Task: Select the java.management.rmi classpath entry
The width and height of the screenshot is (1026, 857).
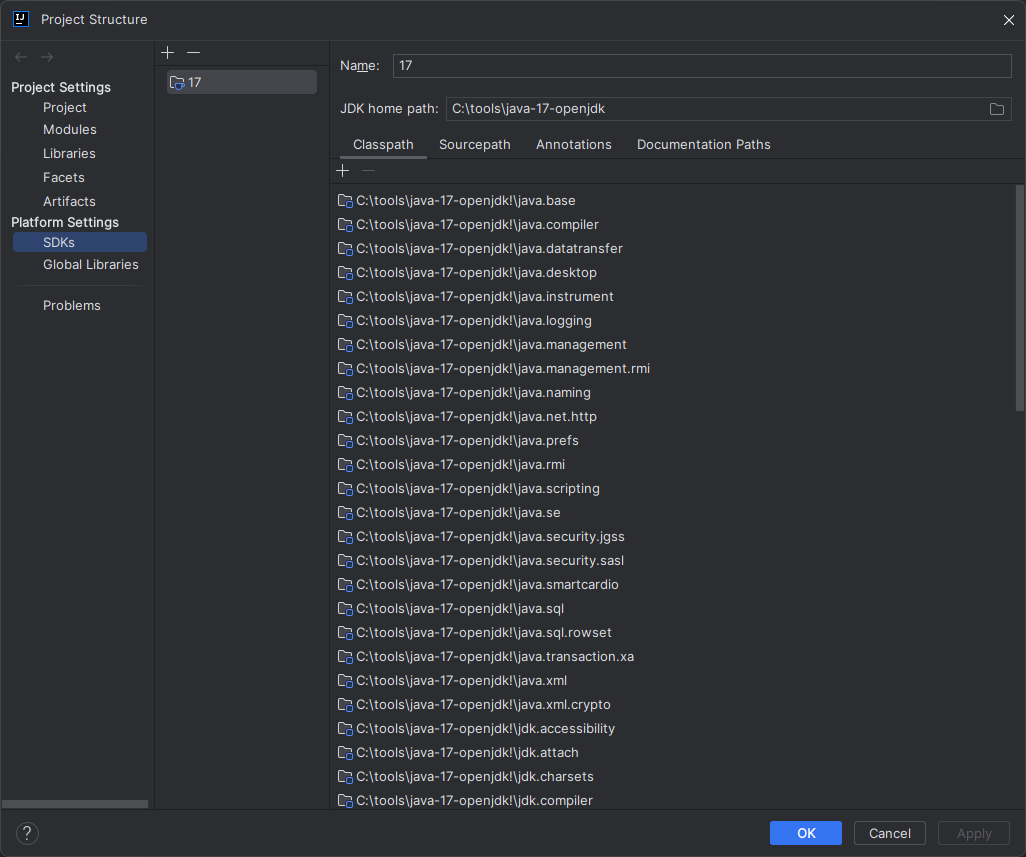Action: click(494, 369)
